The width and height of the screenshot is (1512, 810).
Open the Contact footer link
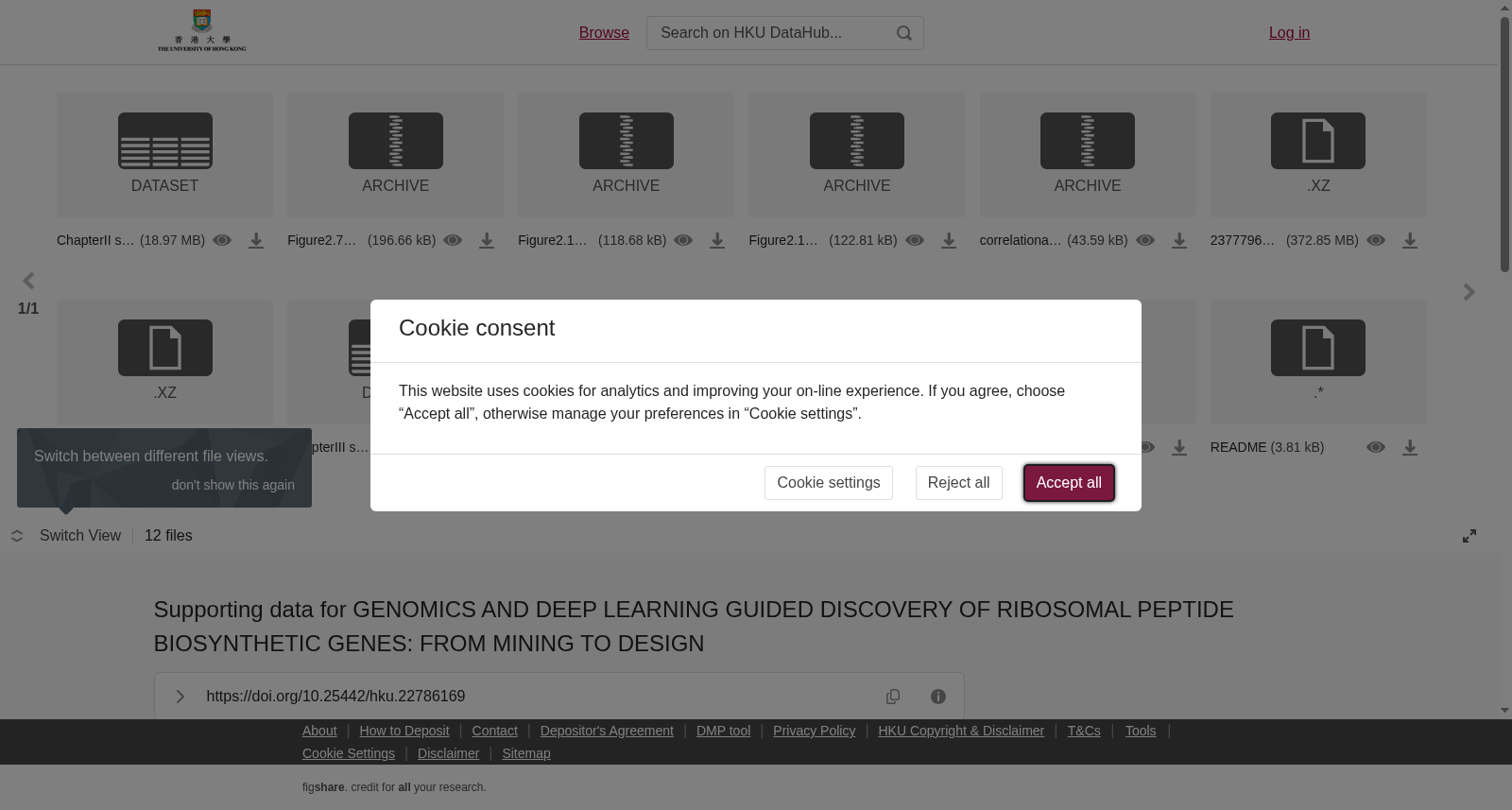(x=494, y=731)
